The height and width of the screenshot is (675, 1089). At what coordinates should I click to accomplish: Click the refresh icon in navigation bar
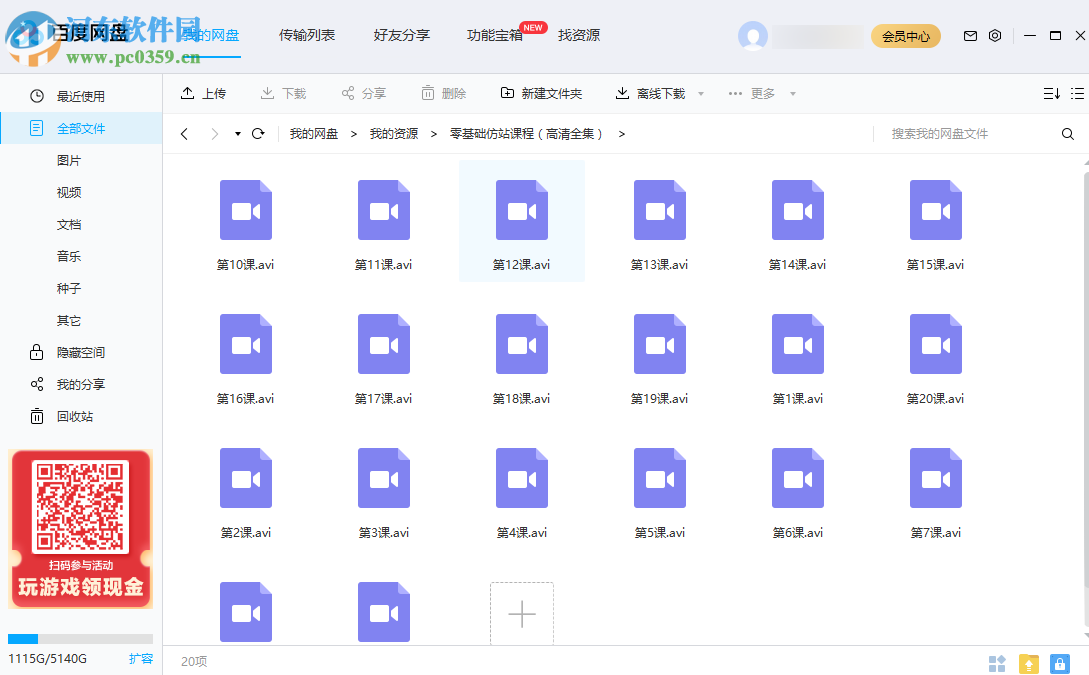click(x=258, y=133)
